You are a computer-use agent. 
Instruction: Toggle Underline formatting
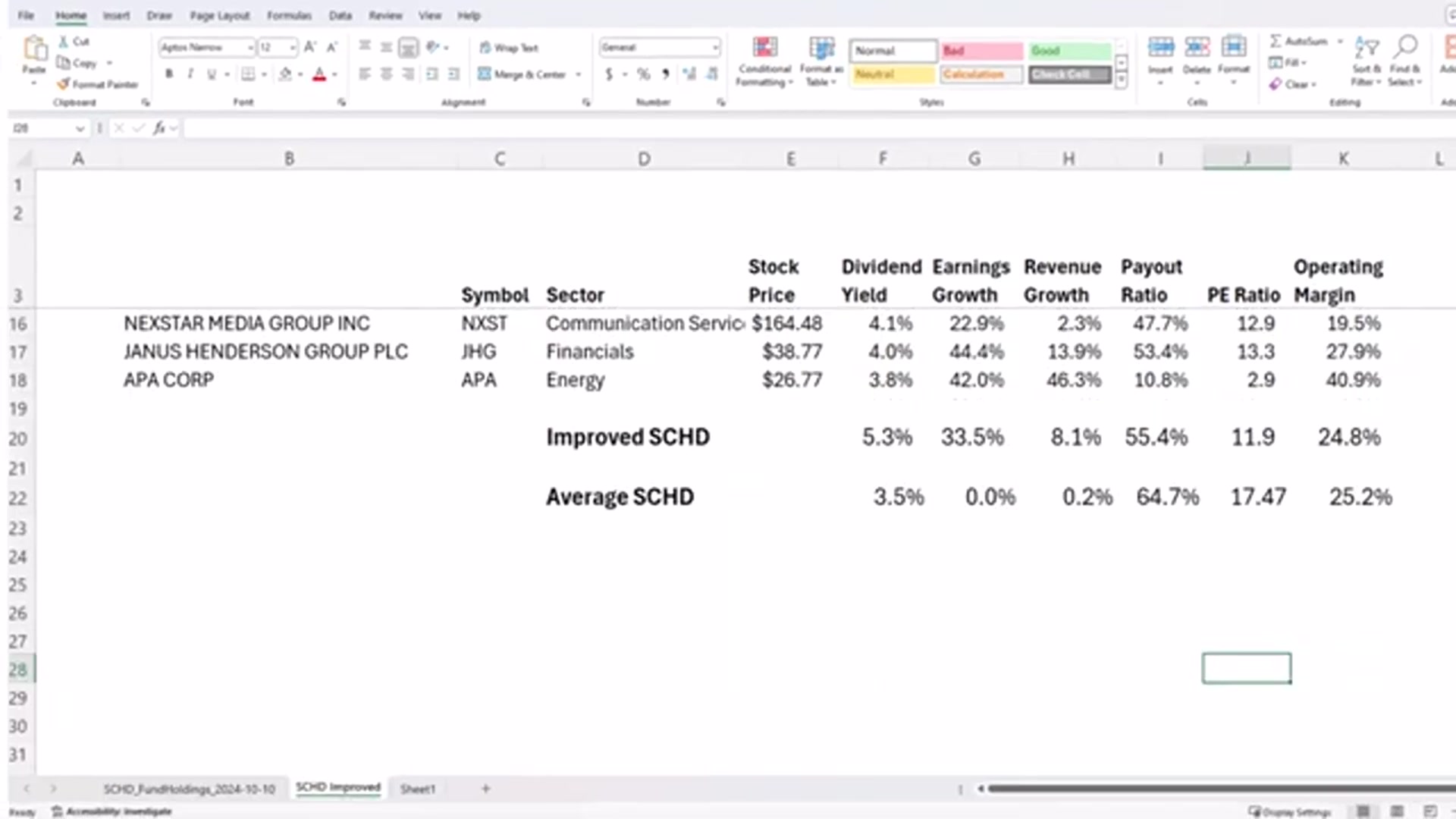(212, 74)
